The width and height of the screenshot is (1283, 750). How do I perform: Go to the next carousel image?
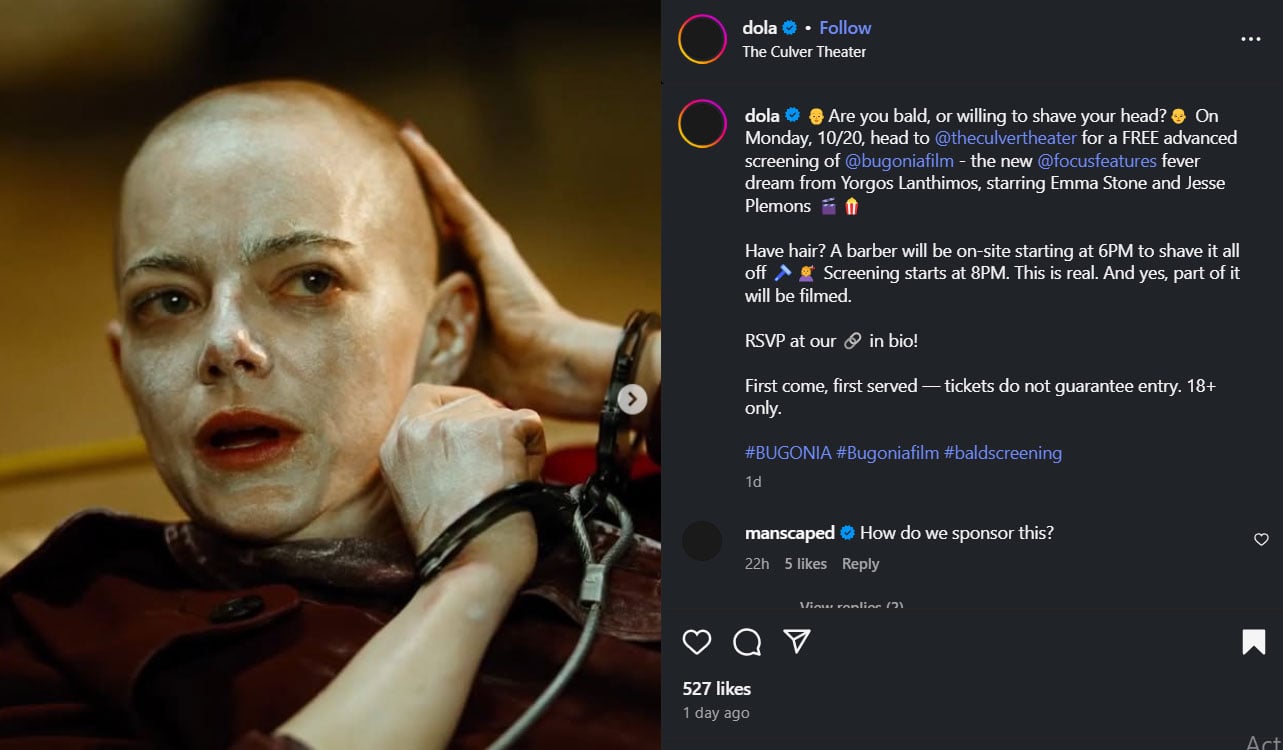631,400
